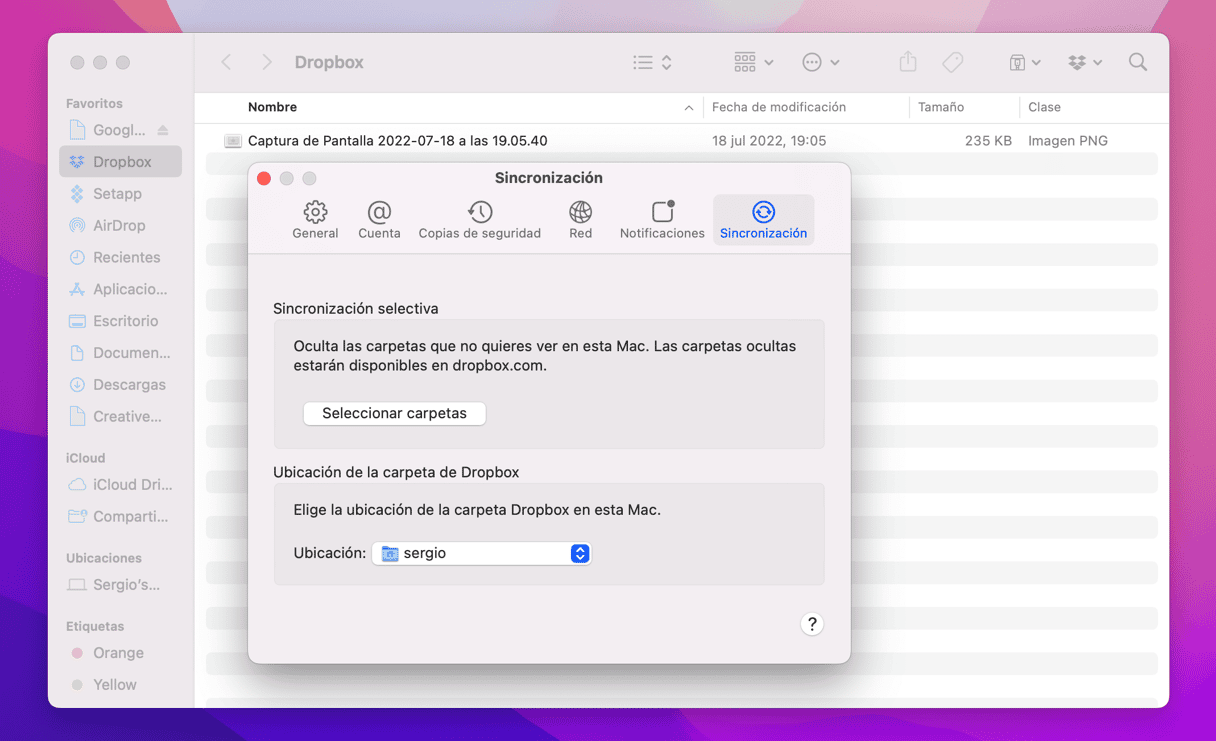Open the Notificaciones tab
Image resolution: width=1216 pixels, height=741 pixels.
pos(662,220)
